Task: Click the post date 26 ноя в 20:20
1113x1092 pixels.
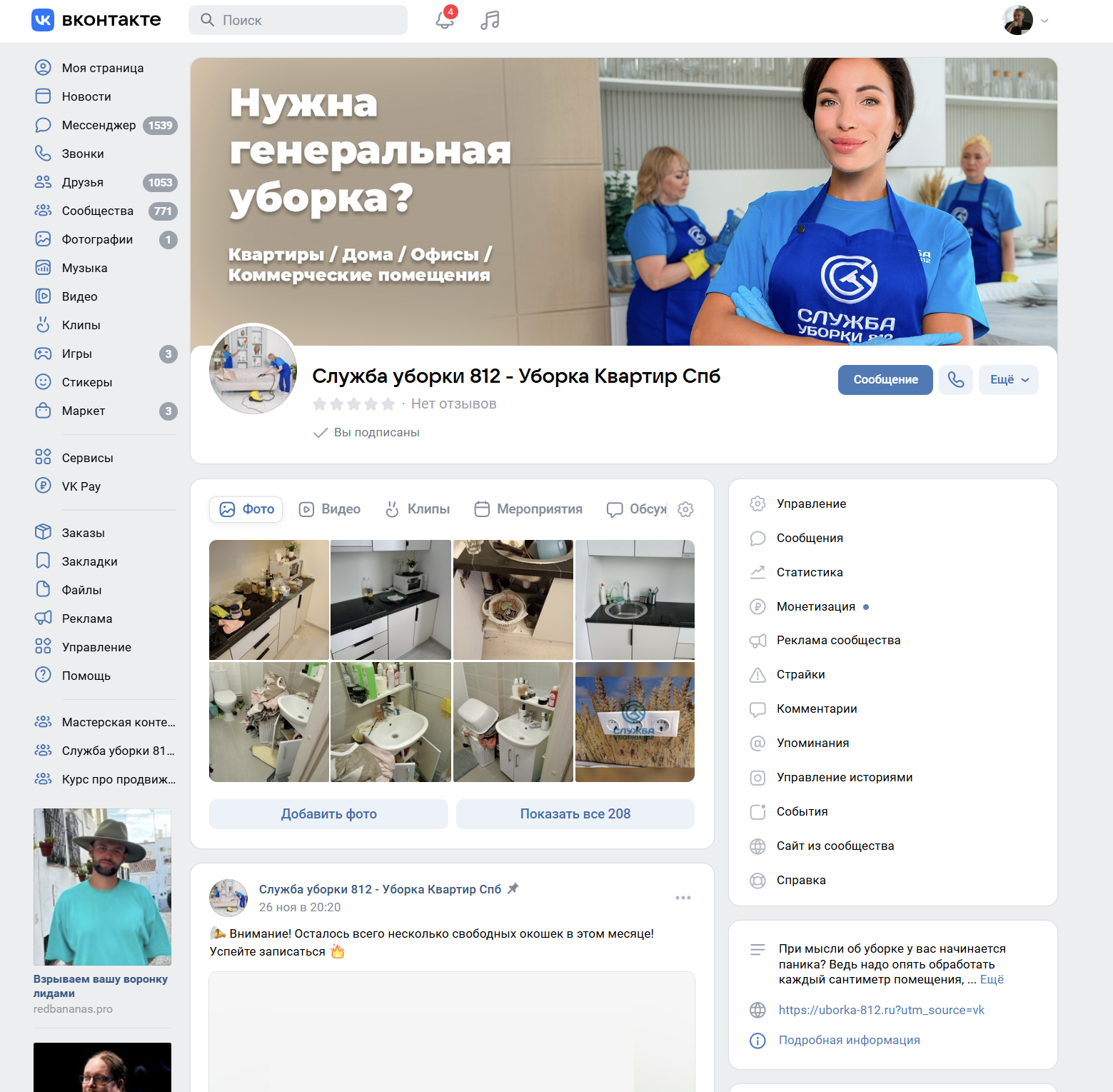Action: click(x=300, y=908)
